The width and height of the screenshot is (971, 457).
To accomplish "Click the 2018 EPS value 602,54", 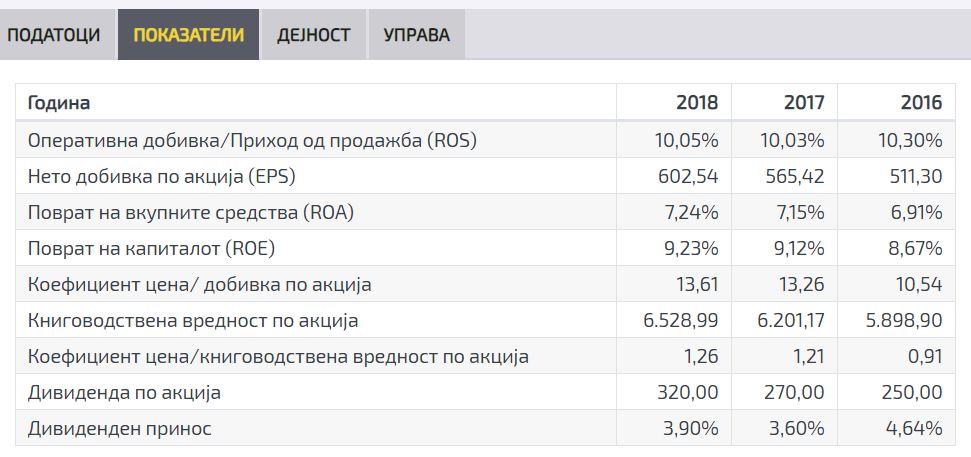I will point(687,177).
